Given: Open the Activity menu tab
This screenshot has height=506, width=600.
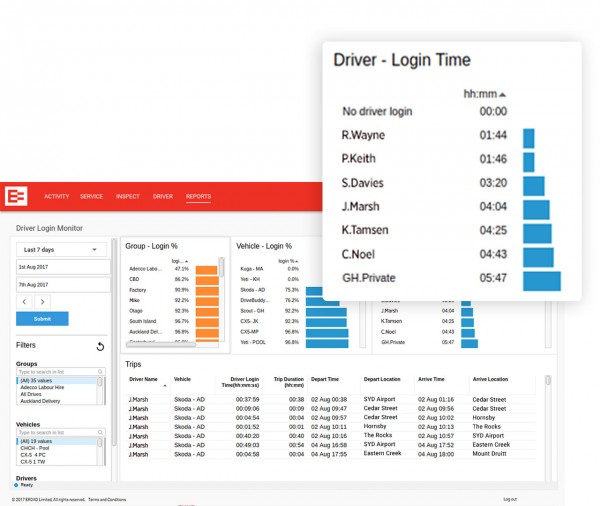Looking at the screenshot, I should [x=56, y=197].
